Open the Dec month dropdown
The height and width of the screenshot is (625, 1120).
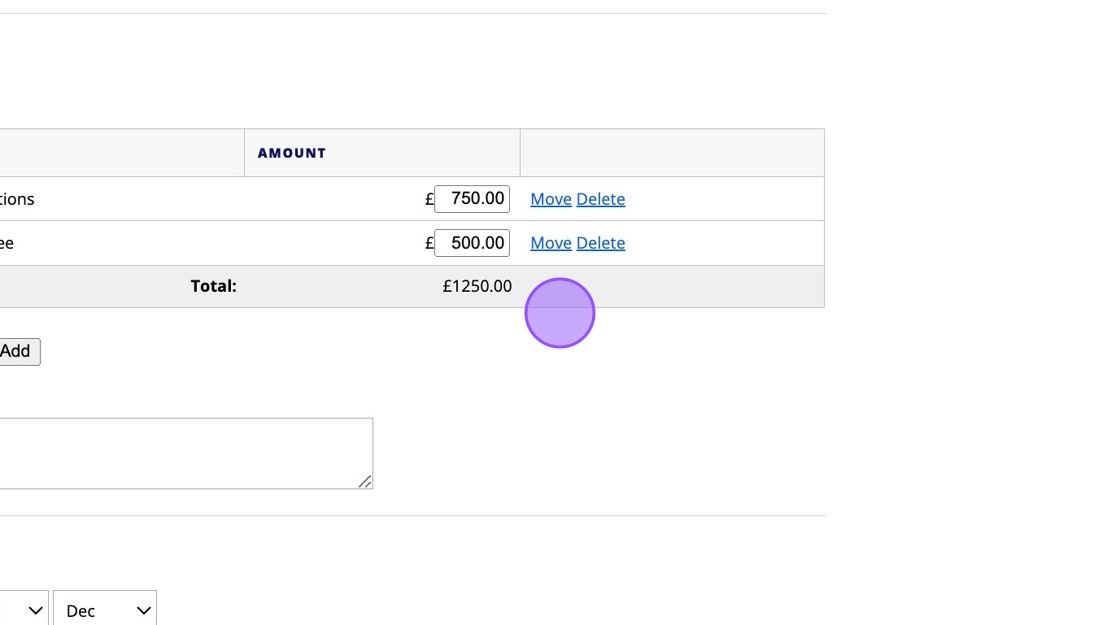click(x=106, y=610)
